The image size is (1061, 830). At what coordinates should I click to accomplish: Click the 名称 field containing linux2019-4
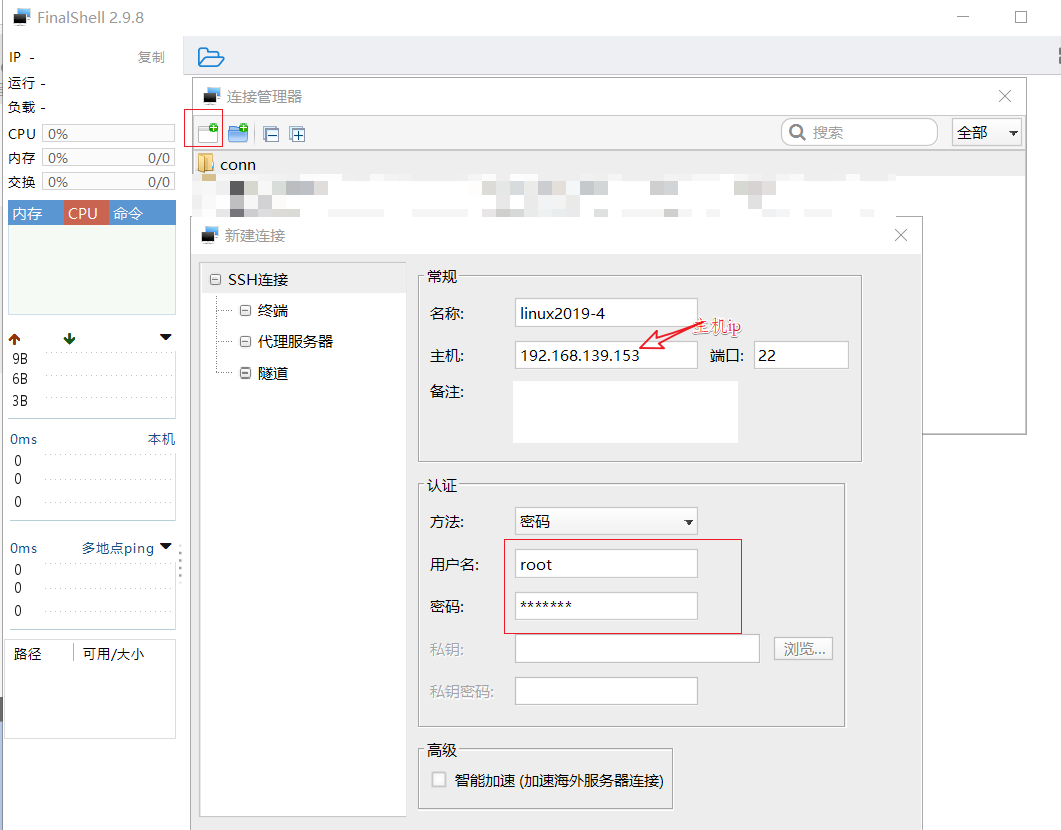[606, 313]
